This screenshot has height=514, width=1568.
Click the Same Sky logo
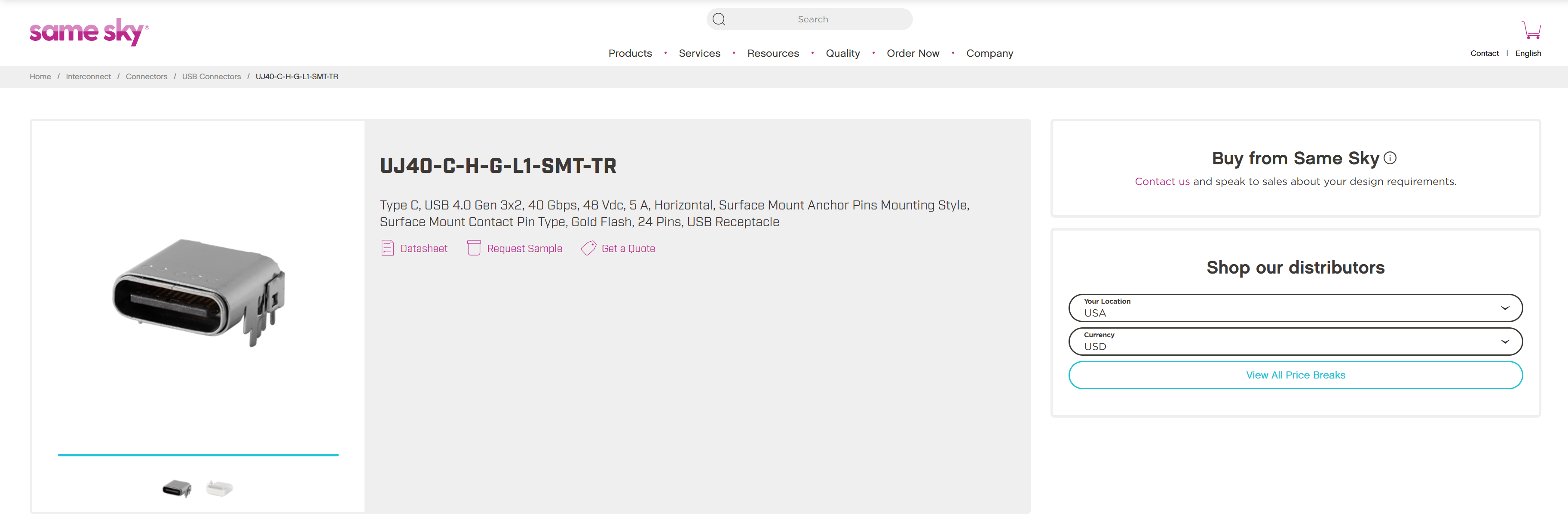click(89, 32)
